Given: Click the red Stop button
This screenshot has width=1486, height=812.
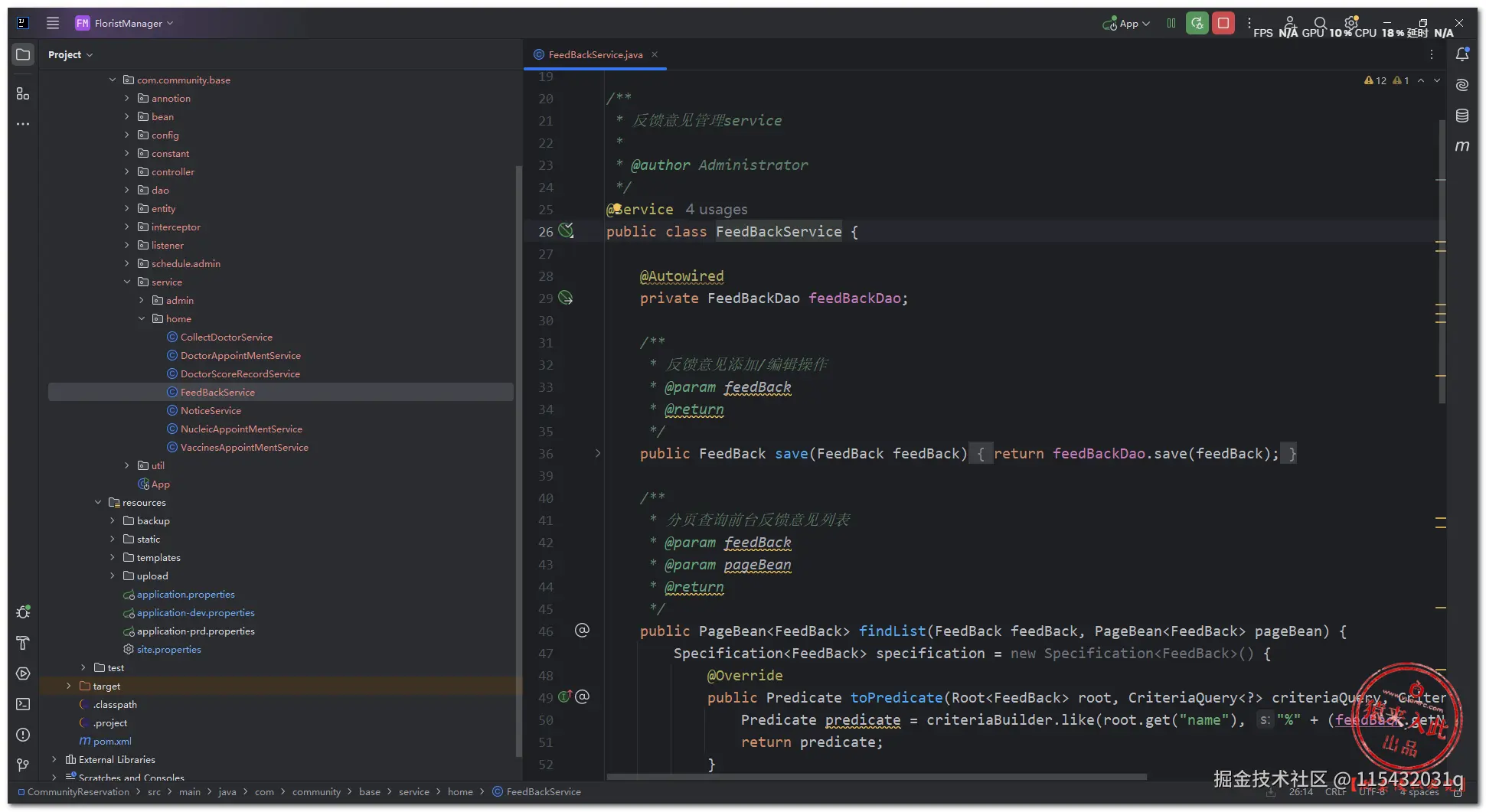Looking at the screenshot, I should (1223, 24).
